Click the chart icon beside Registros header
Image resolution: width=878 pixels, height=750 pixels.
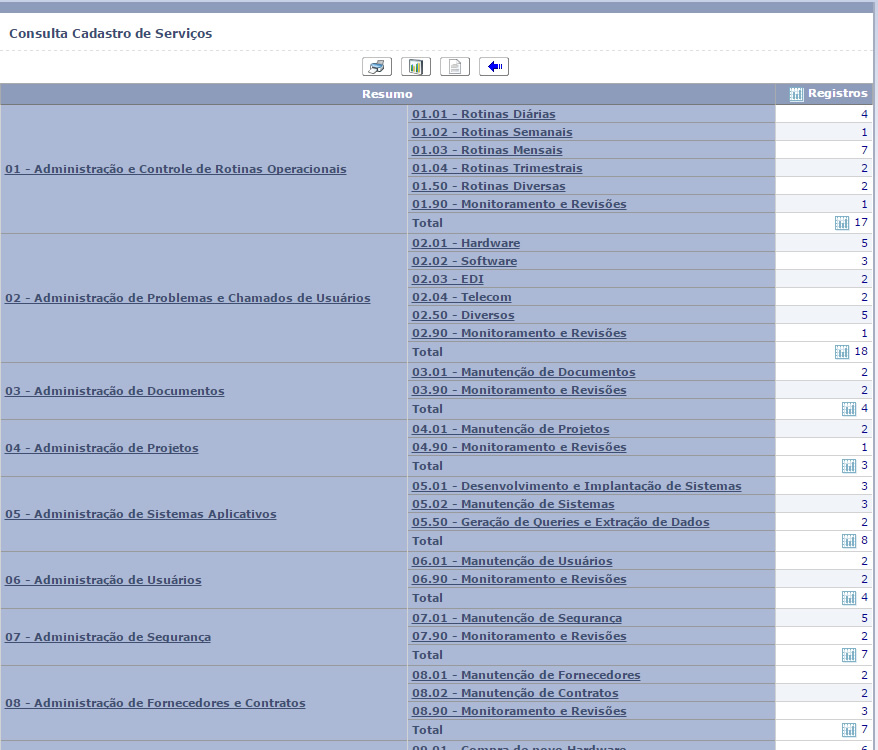(x=796, y=94)
